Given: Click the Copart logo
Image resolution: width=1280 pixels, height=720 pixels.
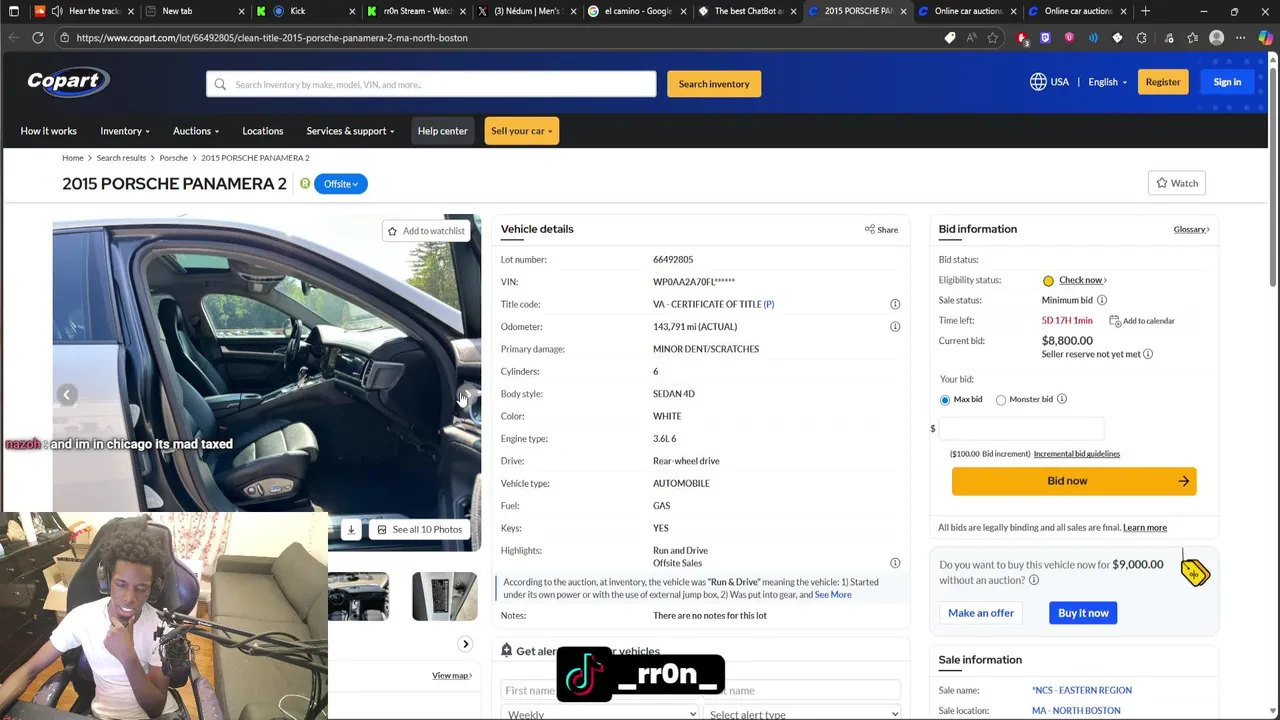Looking at the screenshot, I should [x=68, y=81].
